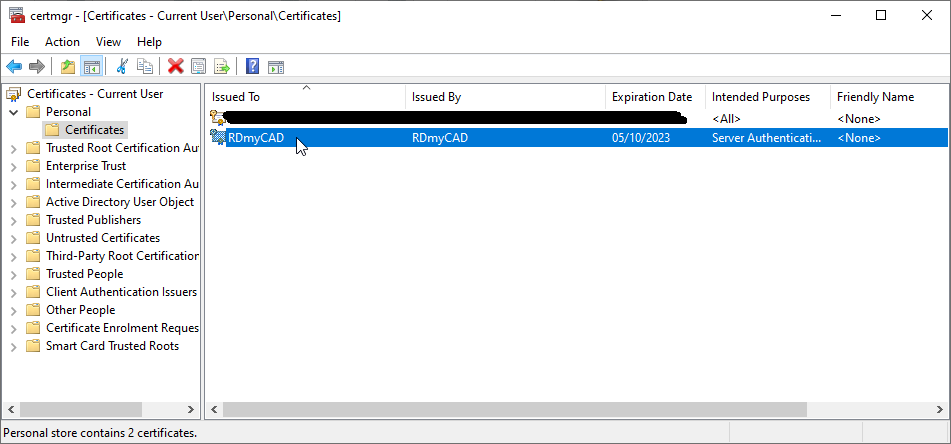Click the red Delete X icon
951x444 pixels.
point(176,66)
